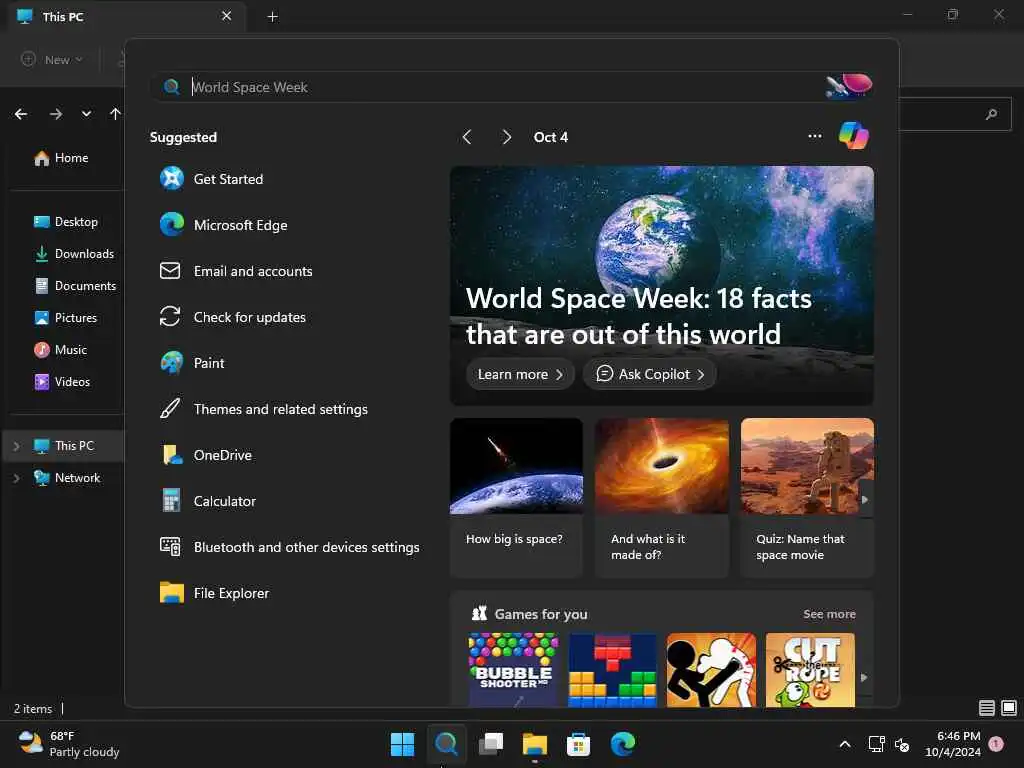Click Learn more on World Space Week
The height and width of the screenshot is (768, 1024).
[520, 374]
